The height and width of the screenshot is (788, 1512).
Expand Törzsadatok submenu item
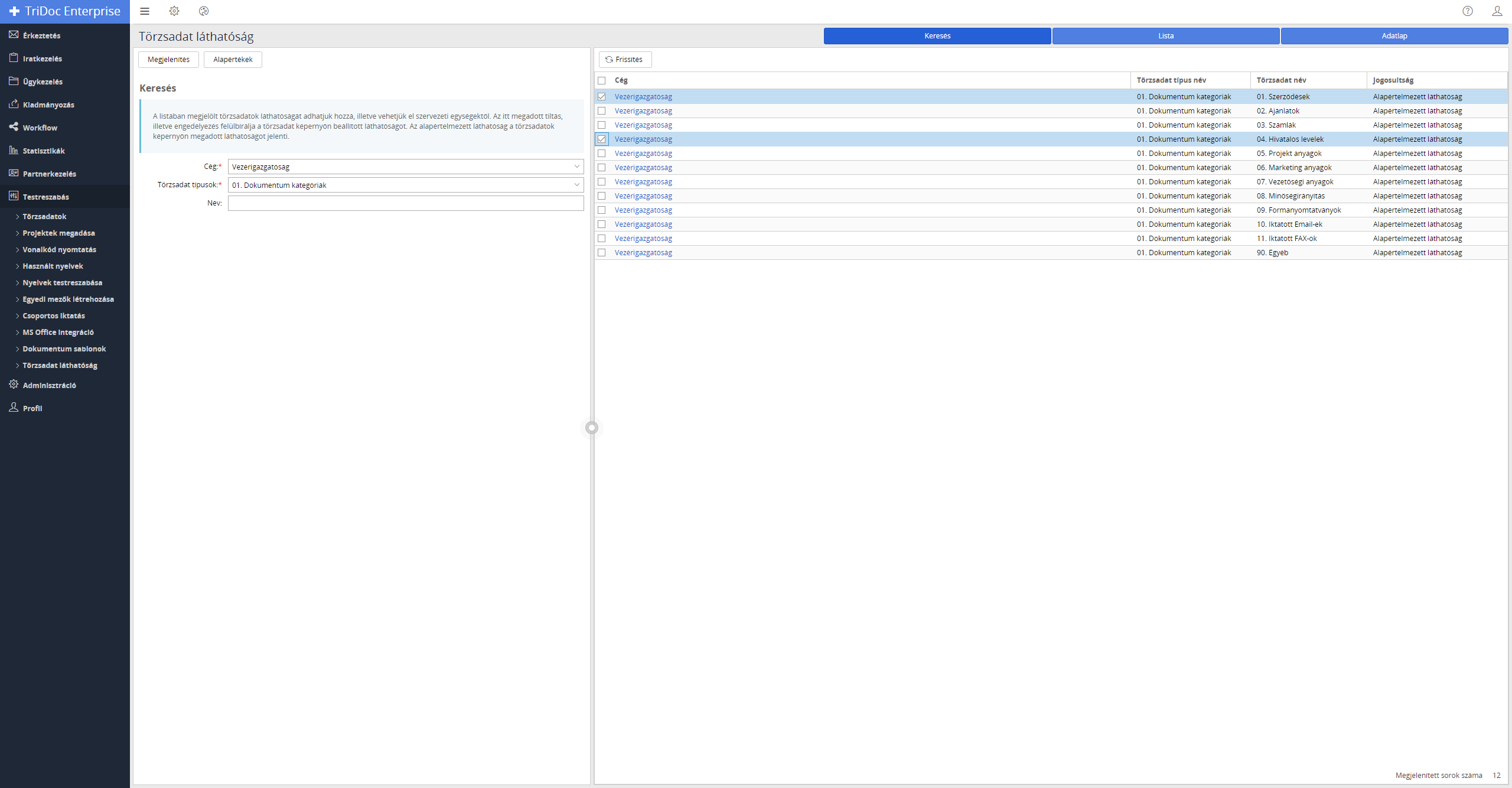pyautogui.click(x=44, y=217)
